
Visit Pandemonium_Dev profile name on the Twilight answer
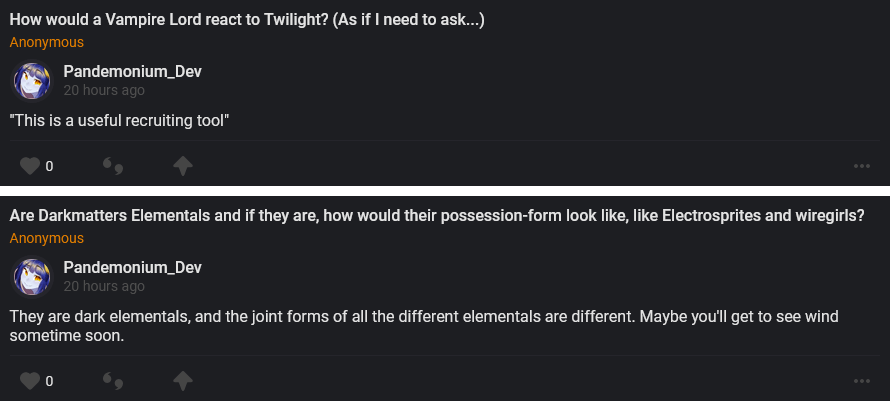pos(133,72)
